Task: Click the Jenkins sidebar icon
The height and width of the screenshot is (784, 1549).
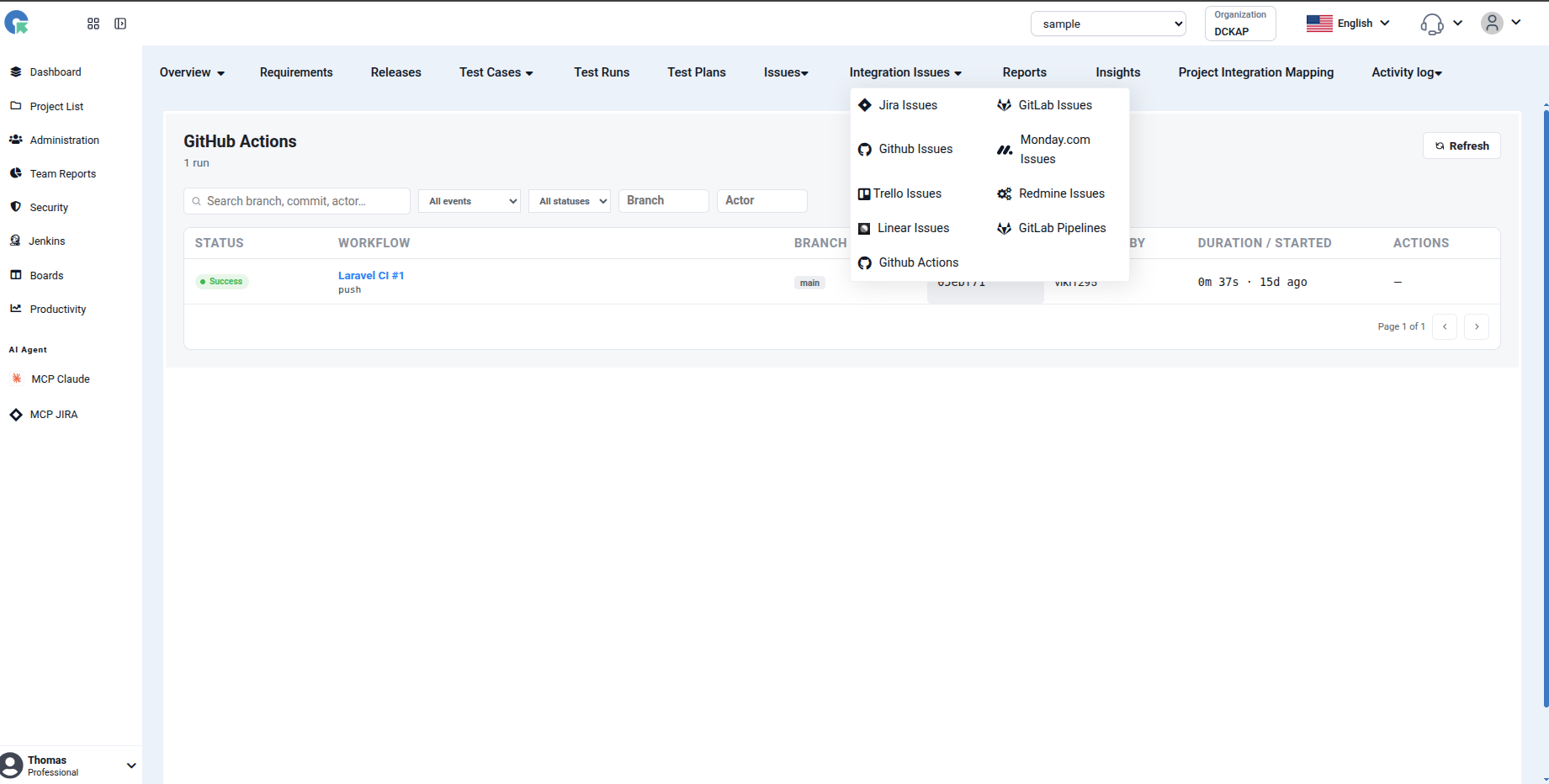Action: [15, 241]
